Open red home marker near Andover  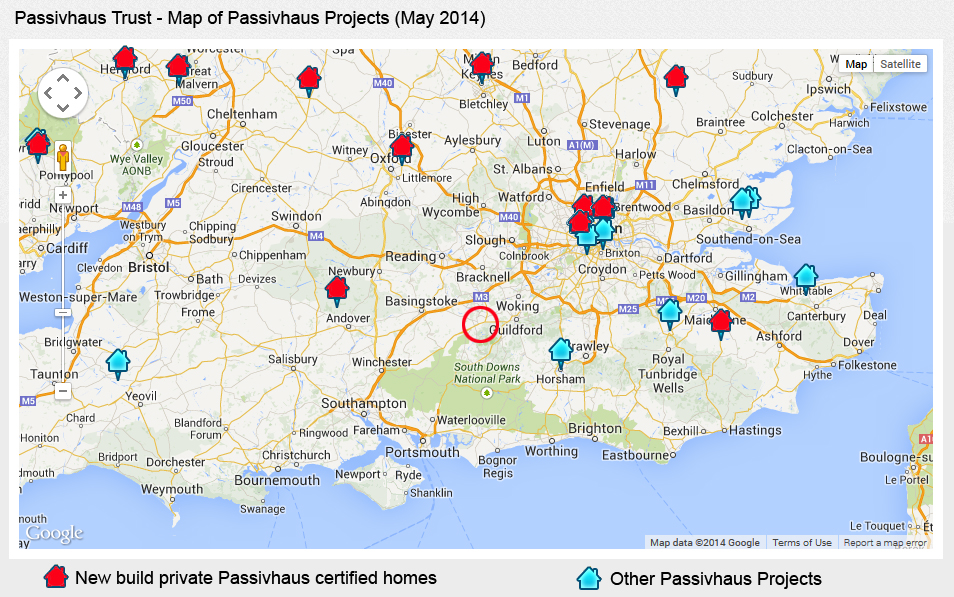pos(338,290)
